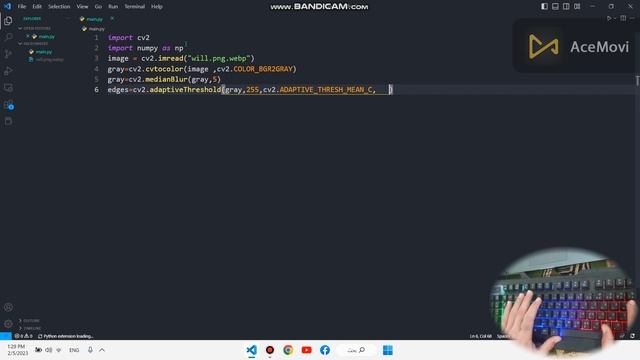
Task: Open the Run menu
Action: (x=113, y=7)
